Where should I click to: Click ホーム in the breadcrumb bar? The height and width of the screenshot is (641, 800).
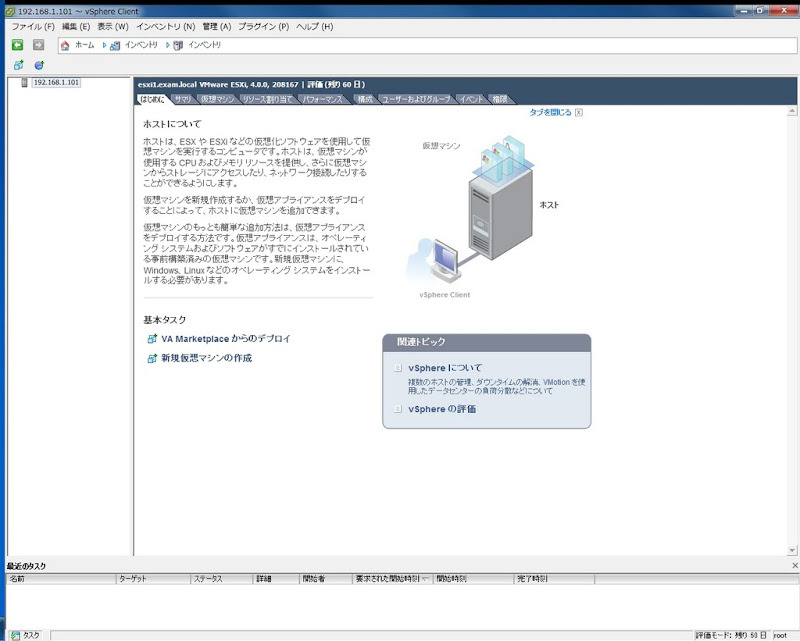(85, 45)
